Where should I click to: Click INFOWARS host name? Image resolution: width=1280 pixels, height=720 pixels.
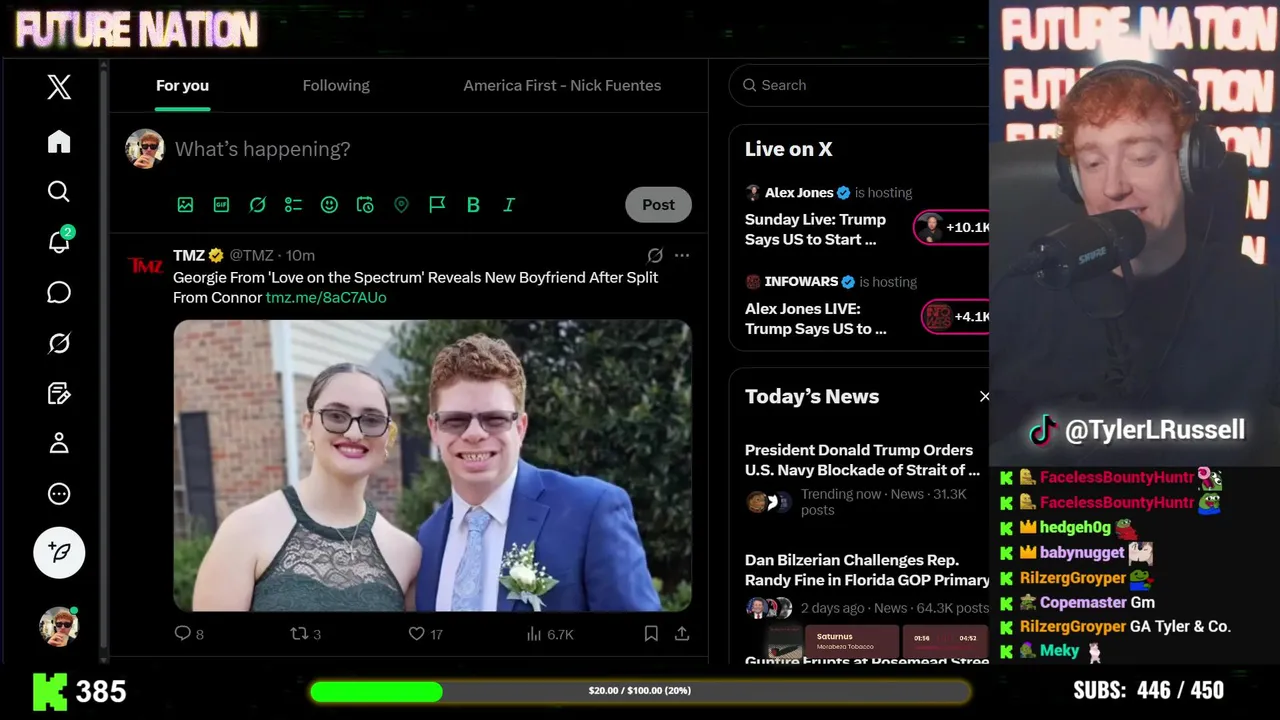(x=801, y=282)
